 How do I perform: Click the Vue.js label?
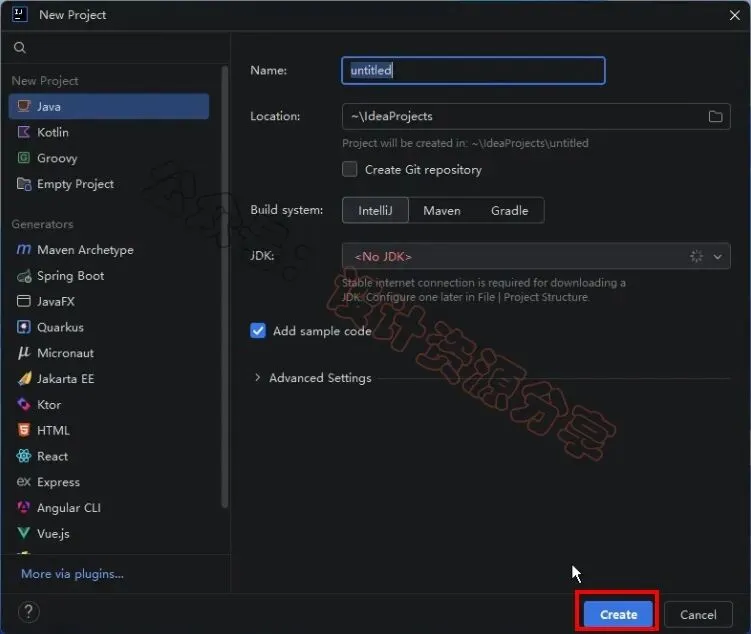click(x=53, y=533)
